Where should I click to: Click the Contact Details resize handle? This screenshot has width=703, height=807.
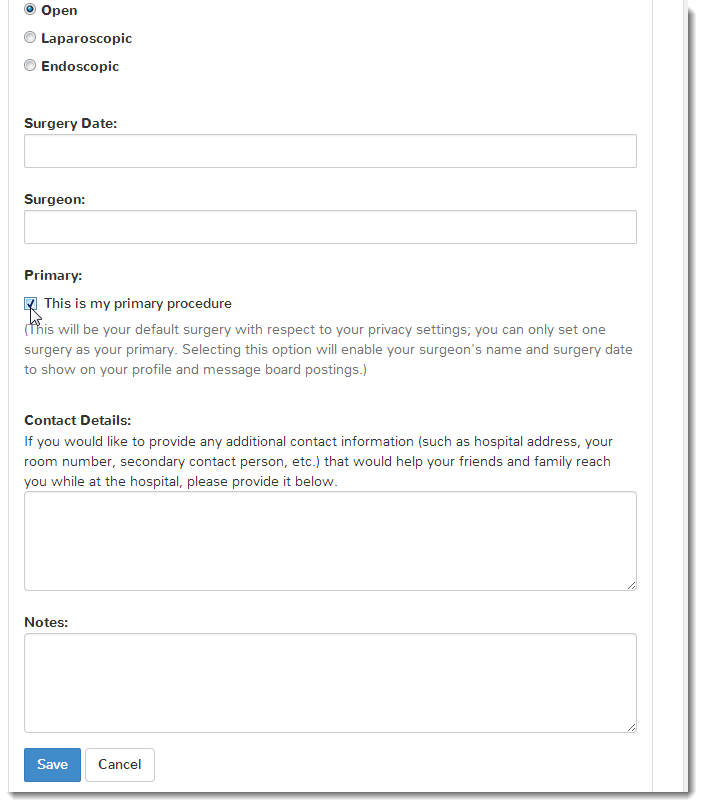pos(631,585)
